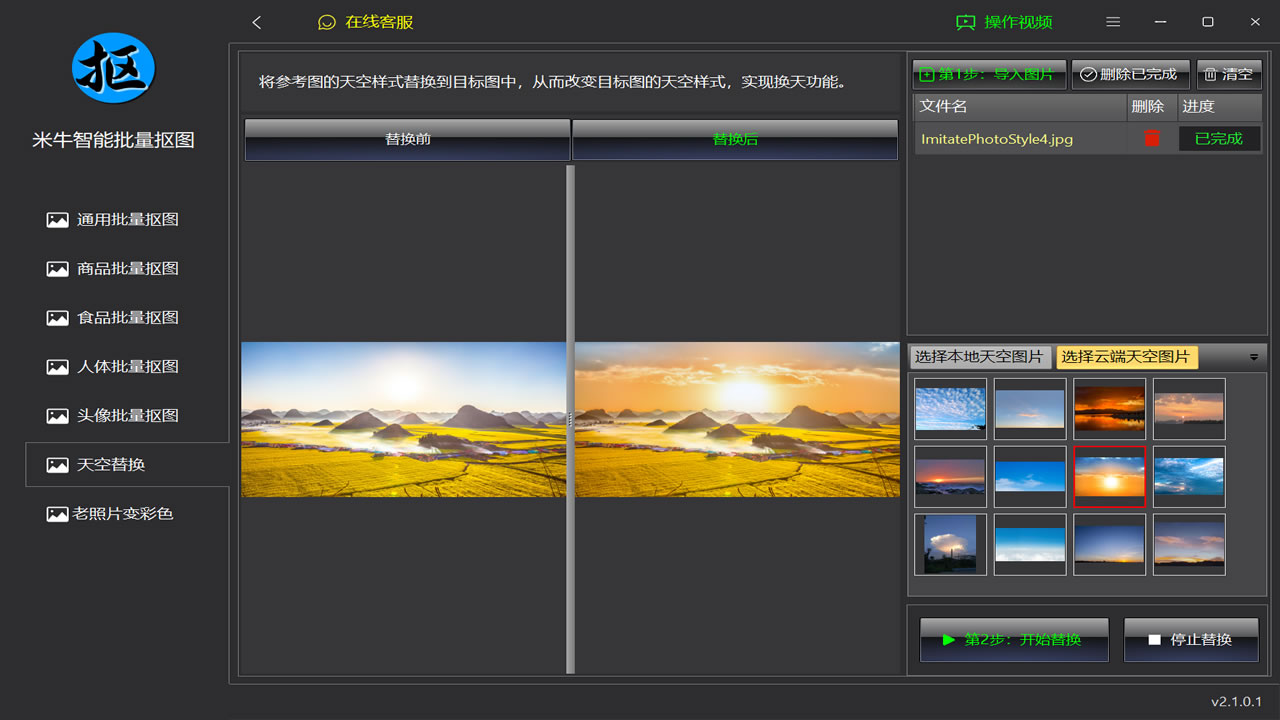The image size is (1280, 720).
Task: Open the hamburger menu in title bar
Action: click(1113, 22)
